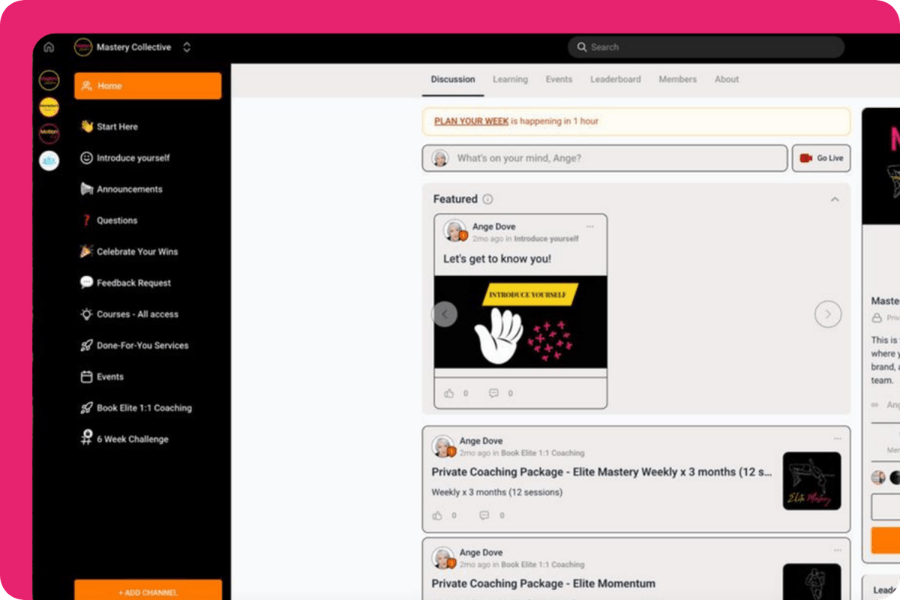Open the Celebrate Your Wins channel

point(137,252)
